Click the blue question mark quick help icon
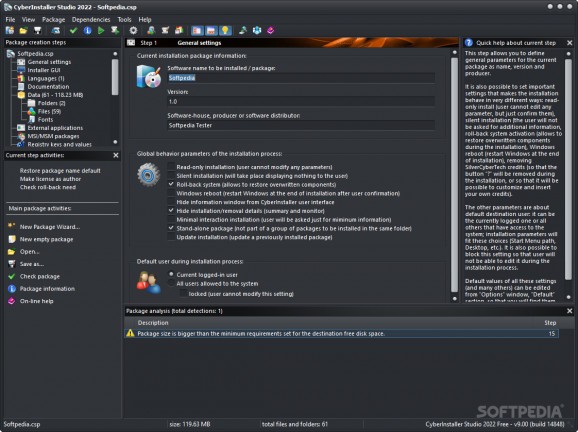 (469, 43)
